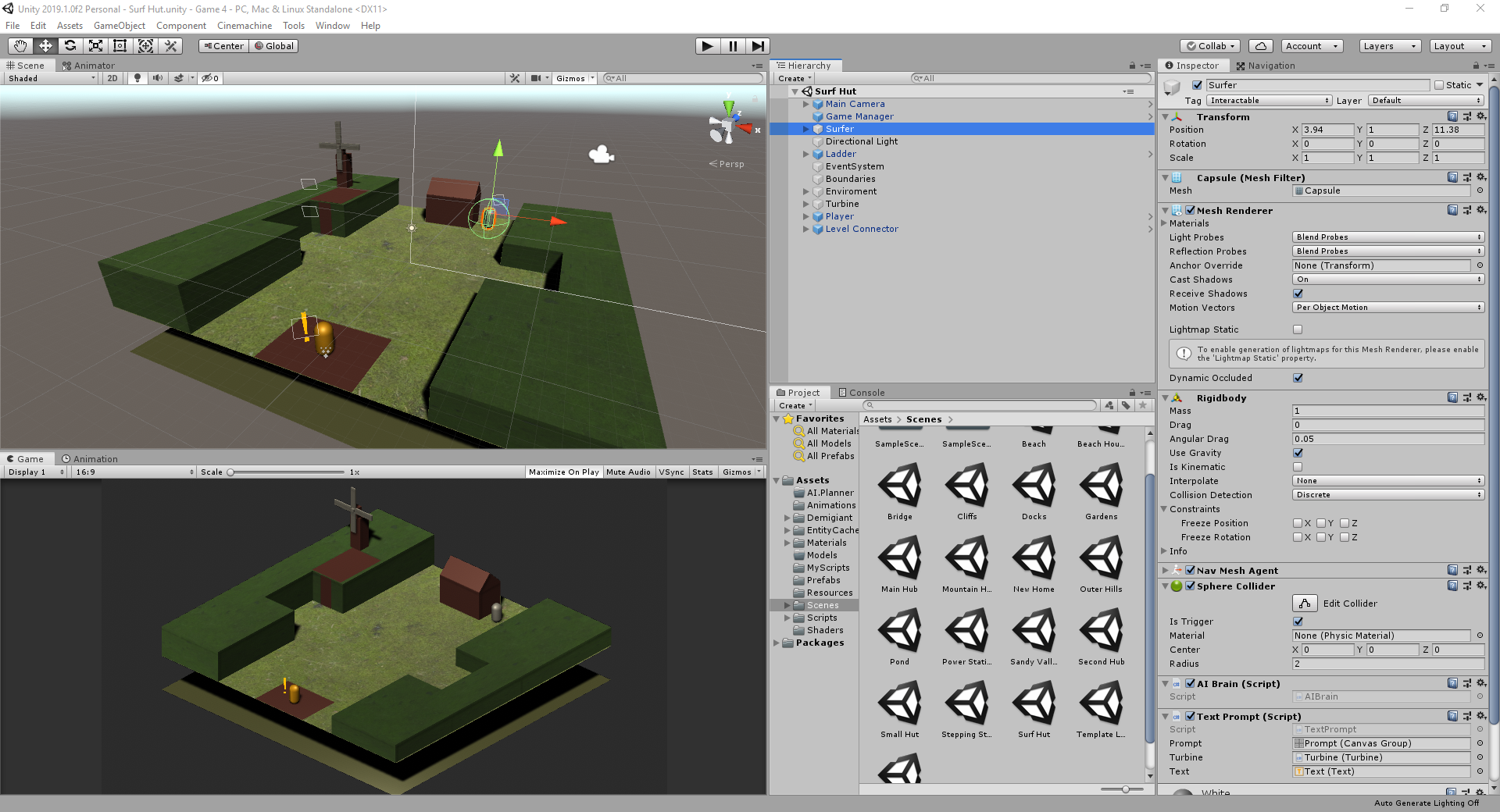Open the Layers dropdown
Viewport: 1500px width, 812px height.
point(1389,46)
